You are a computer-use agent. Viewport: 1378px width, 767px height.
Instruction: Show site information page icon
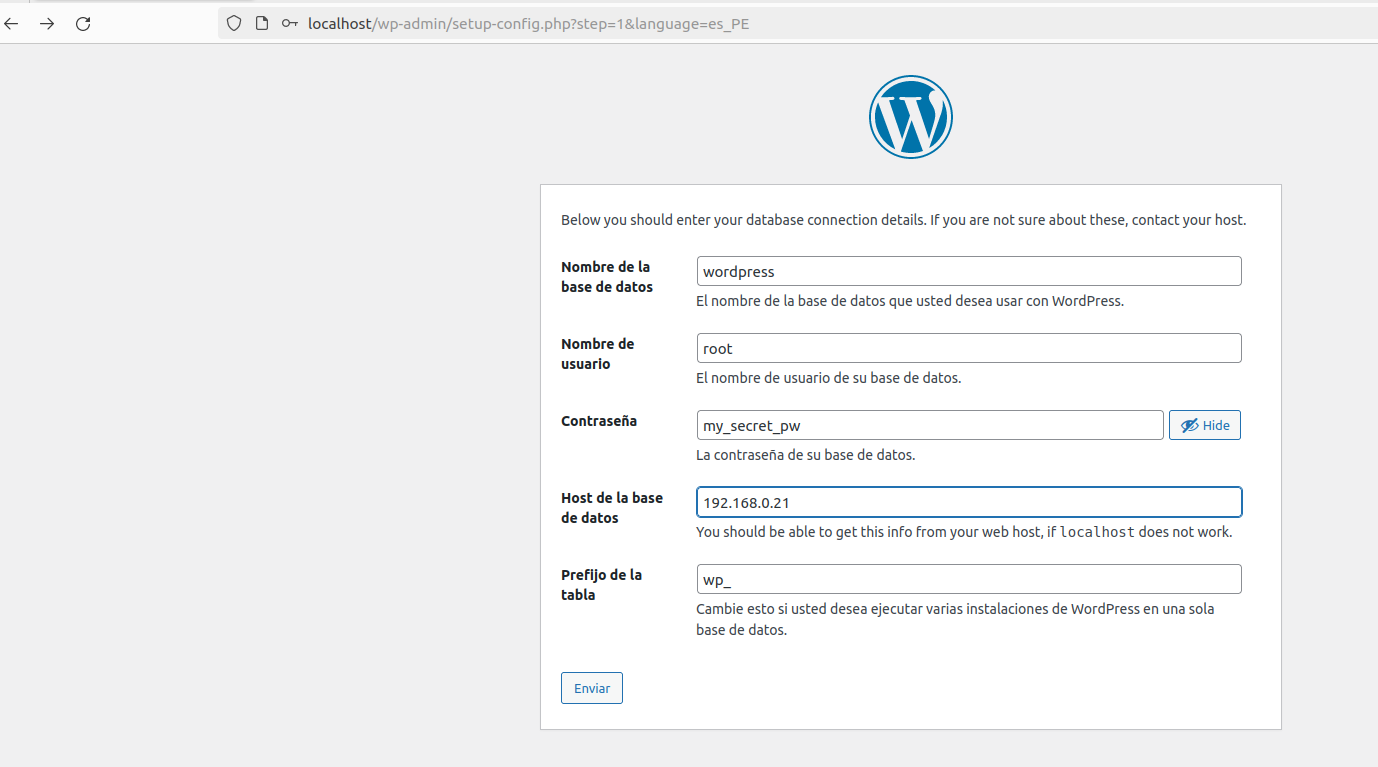pyautogui.click(x=262, y=24)
